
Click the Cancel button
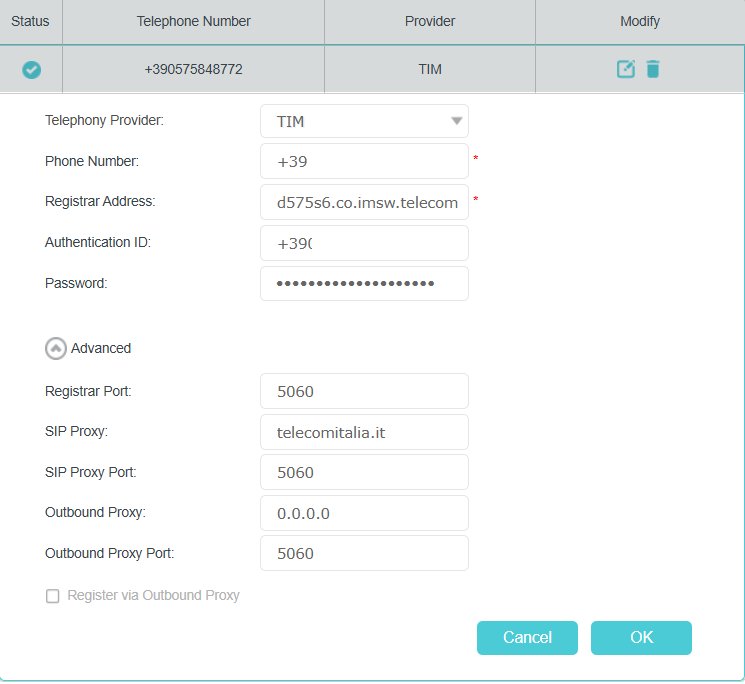[x=527, y=637]
